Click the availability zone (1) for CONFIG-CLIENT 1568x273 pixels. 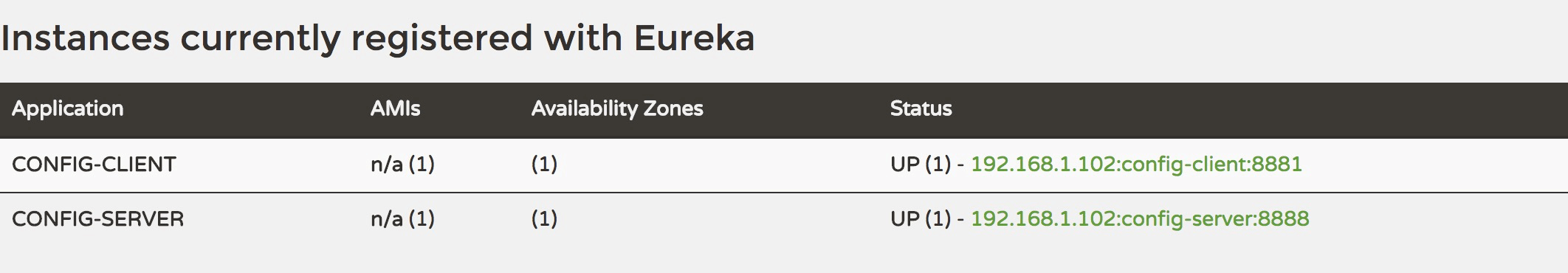[x=544, y=164]
